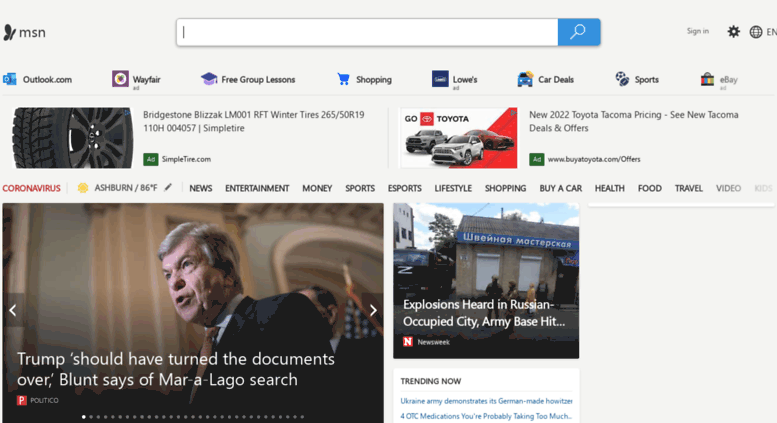Click the Outlook.com text link
The height and width of the screenshot is (423, 777).
[47, 79]
